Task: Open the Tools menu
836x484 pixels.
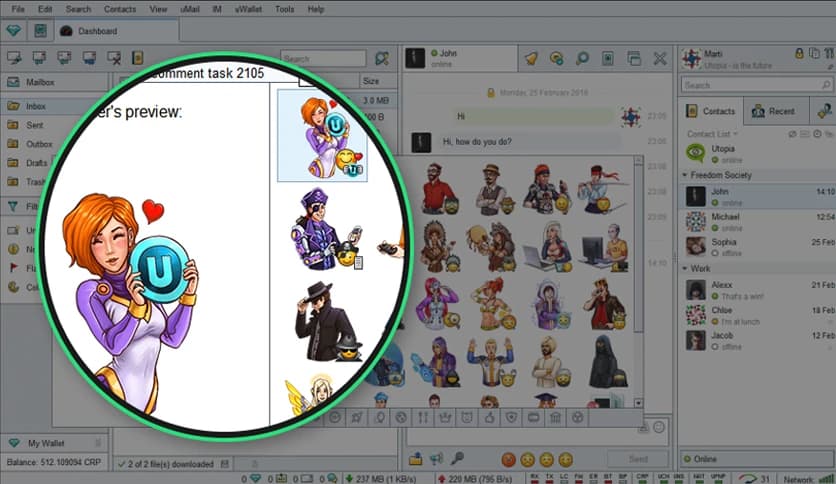Action: [284, 9]
